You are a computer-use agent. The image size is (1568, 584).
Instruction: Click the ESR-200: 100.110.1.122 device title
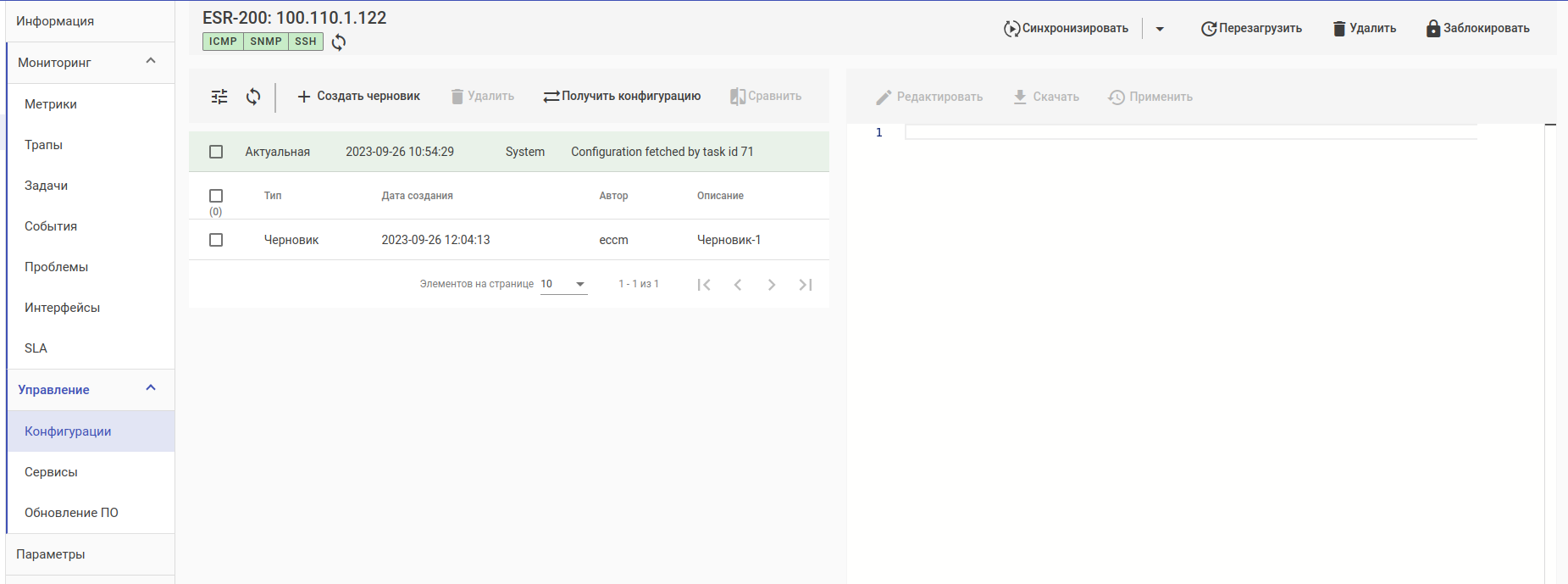pos(295,18)
